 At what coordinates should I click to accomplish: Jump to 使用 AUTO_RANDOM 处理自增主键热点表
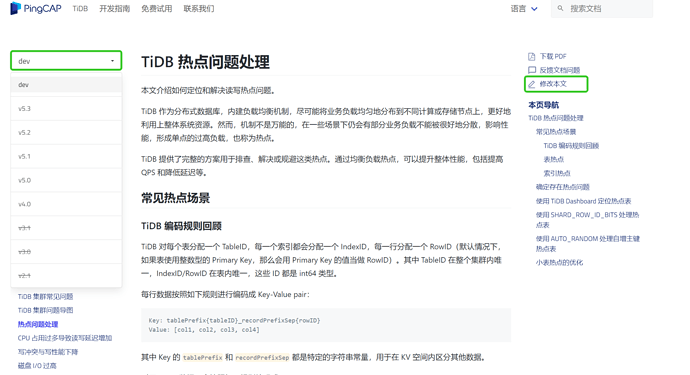(x=587, y=243)
